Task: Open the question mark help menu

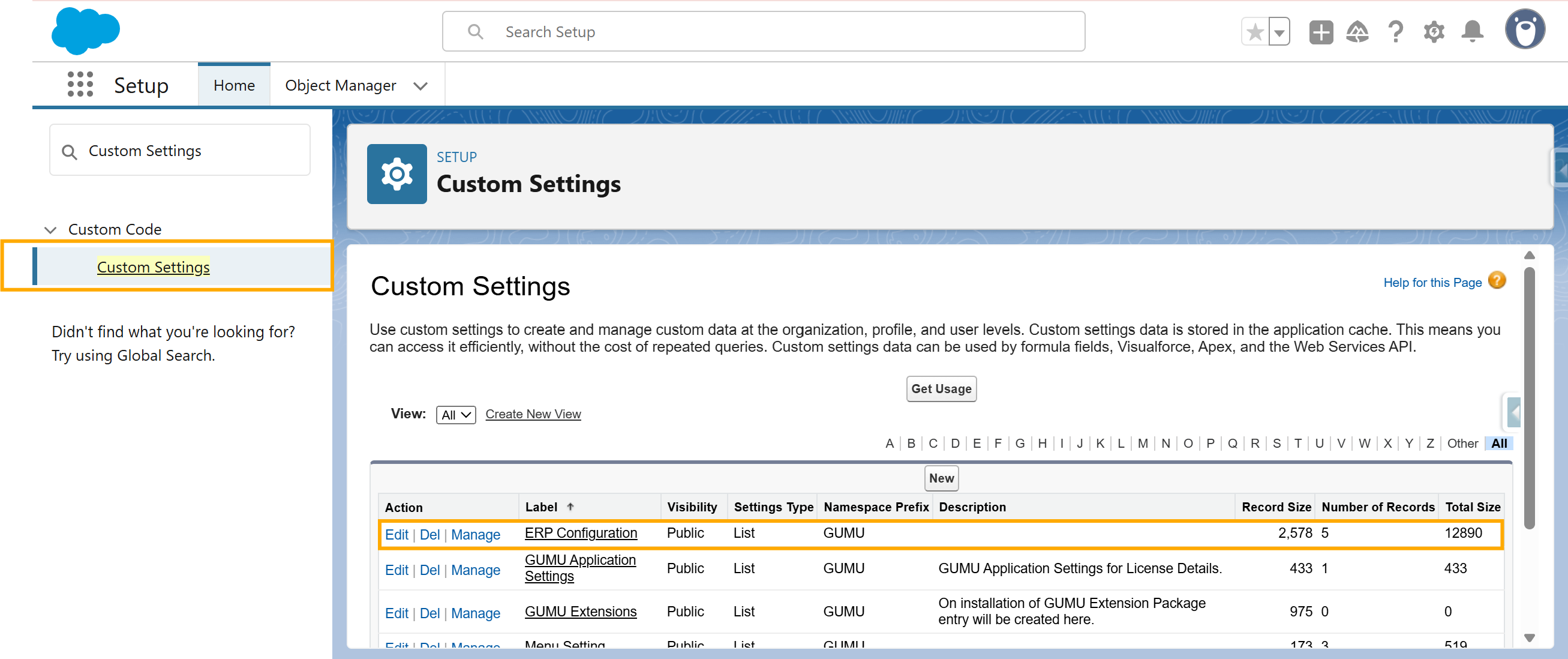Action: pos(1395,32)
